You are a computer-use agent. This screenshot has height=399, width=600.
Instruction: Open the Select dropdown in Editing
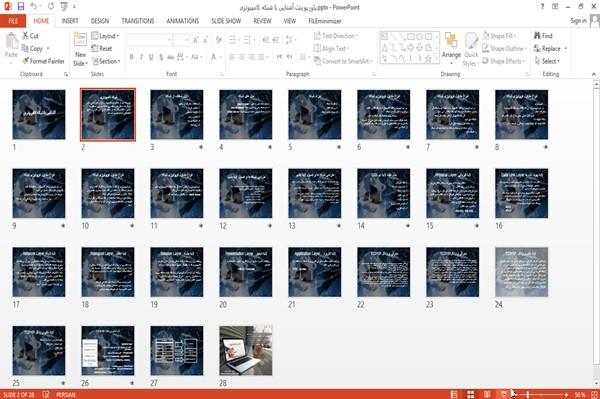tap(547, 61)
